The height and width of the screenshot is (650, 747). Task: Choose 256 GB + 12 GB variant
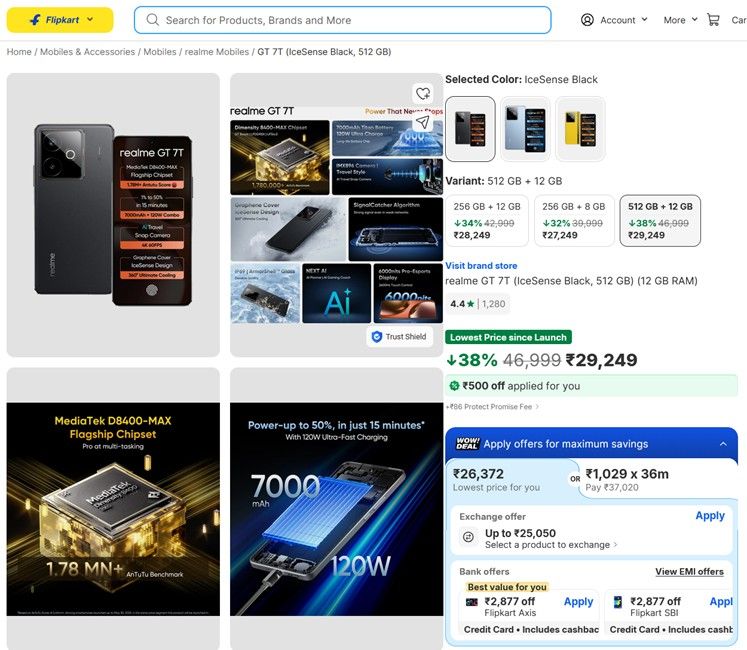487,221
